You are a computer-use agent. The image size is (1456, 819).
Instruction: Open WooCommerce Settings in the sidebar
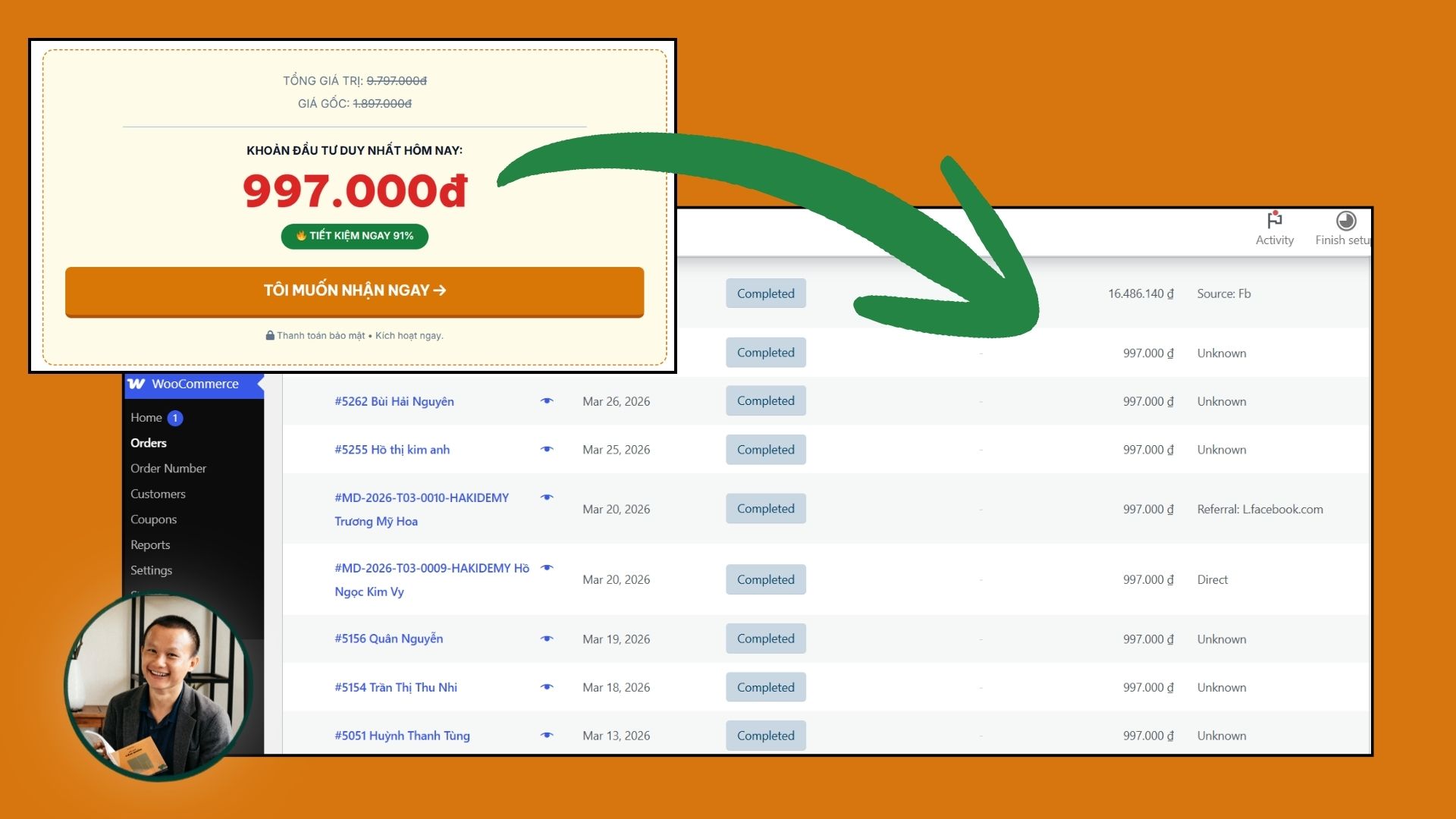151,570
